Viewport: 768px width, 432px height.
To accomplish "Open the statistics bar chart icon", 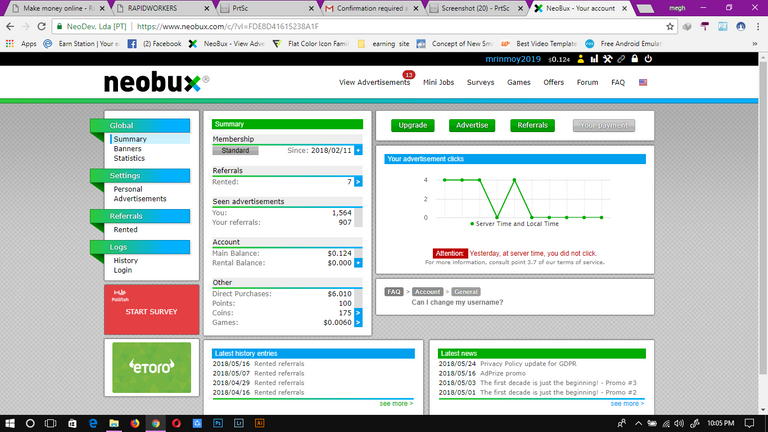I will click(594, 59).
